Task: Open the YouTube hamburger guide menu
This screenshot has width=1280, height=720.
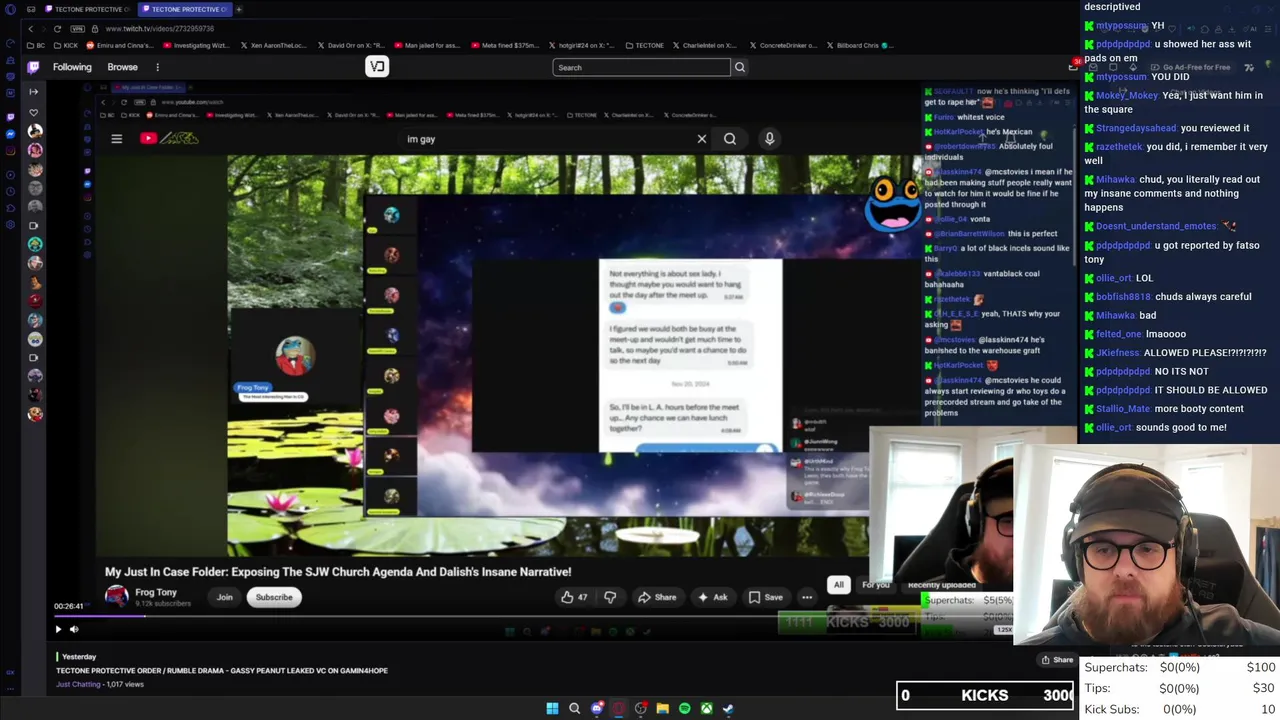Action: 116,139
